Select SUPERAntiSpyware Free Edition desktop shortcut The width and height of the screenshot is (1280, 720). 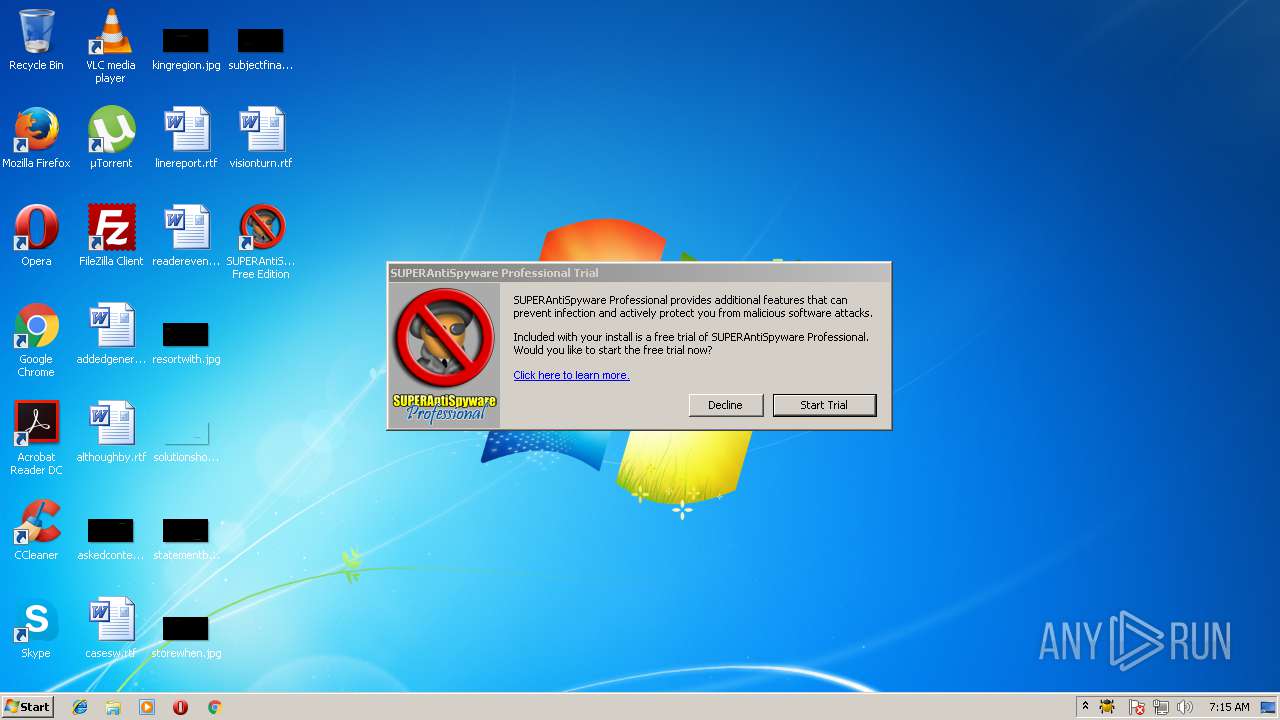click(x=261, y=242)
